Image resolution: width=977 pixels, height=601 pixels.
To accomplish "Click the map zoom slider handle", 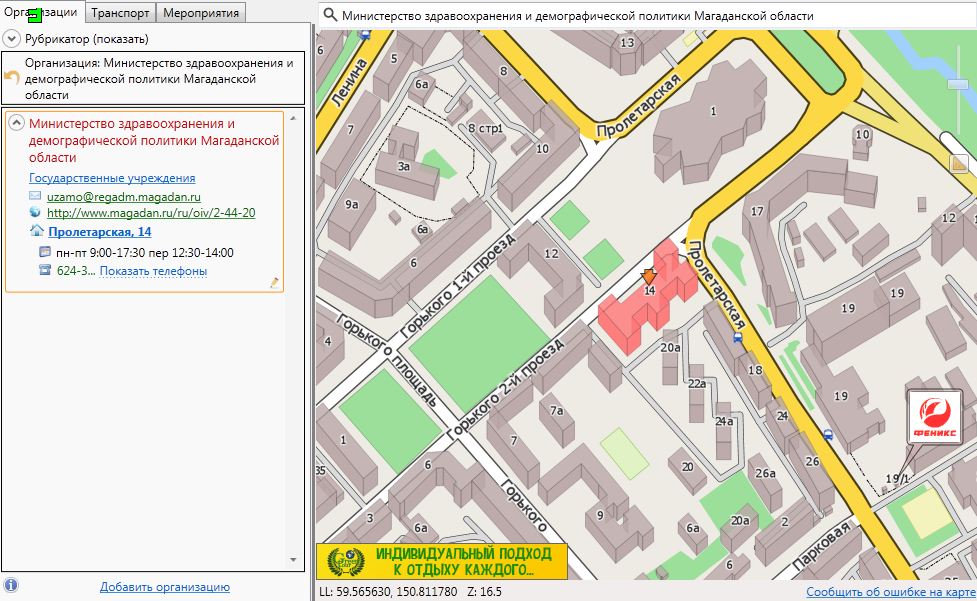I will click(x=958, y=84).
